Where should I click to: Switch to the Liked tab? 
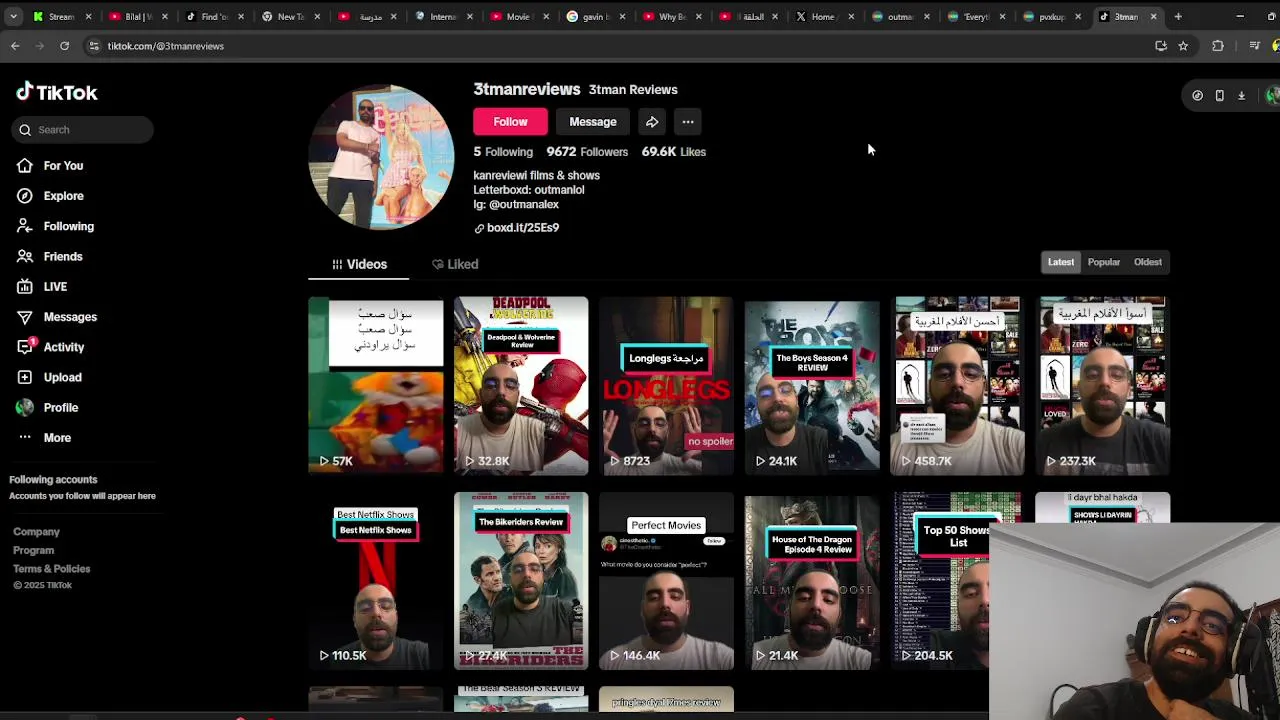[455, 264]
